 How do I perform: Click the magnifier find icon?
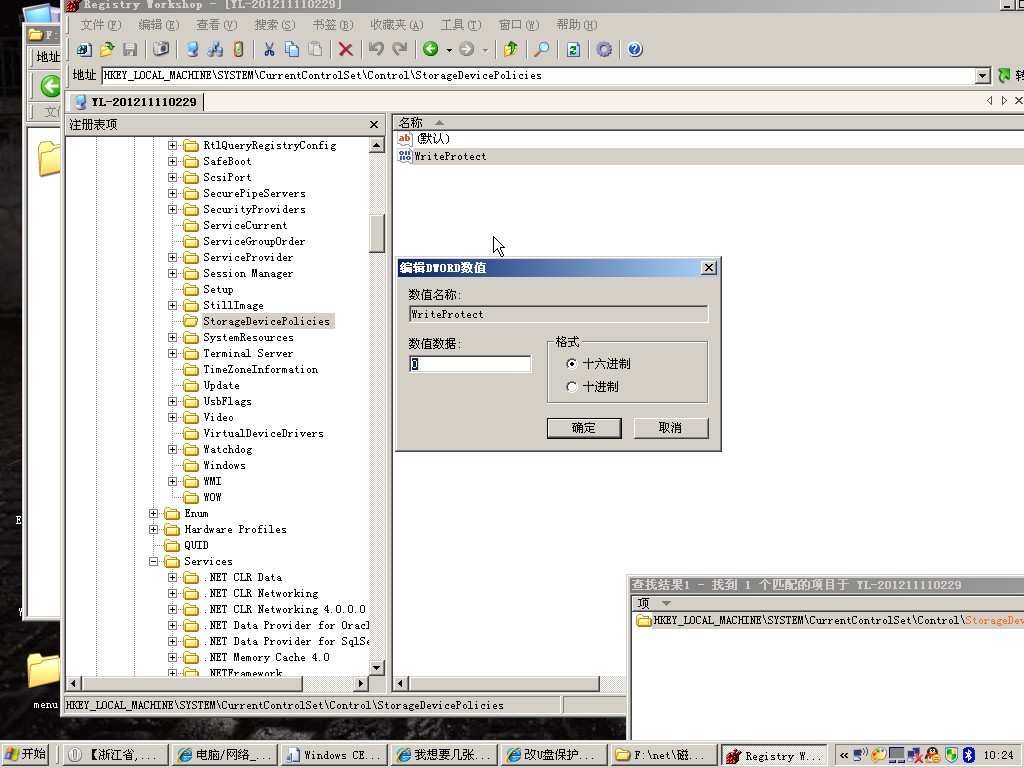pos(541,49)
